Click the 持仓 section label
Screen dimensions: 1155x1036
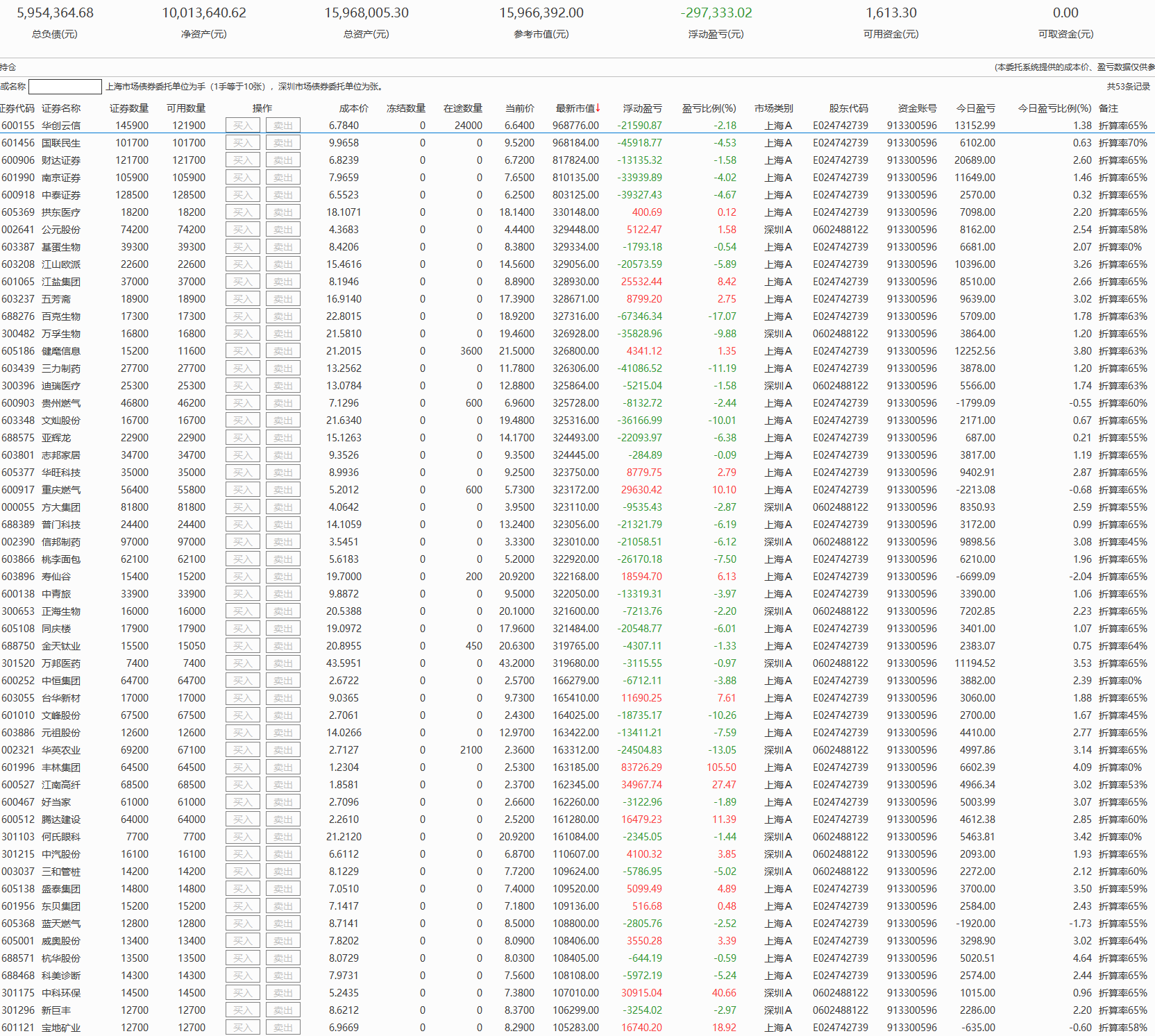point(8,67)
